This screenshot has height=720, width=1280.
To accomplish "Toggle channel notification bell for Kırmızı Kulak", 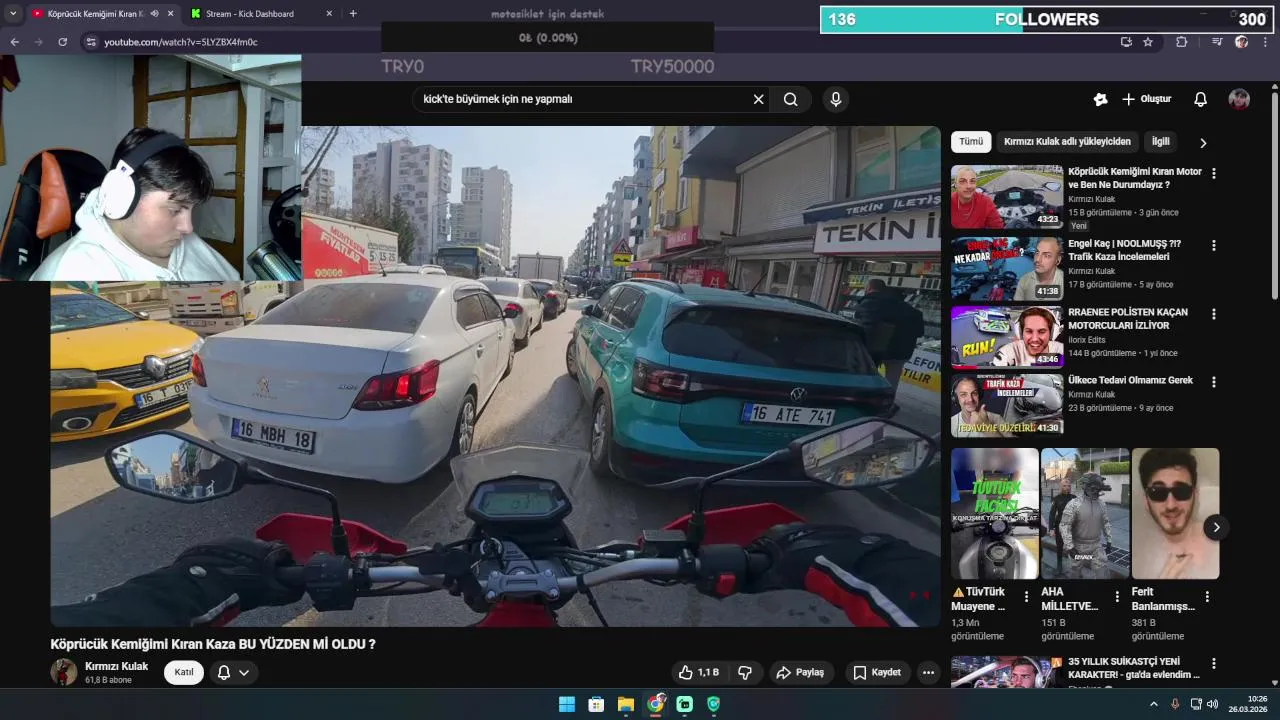I will 232,673.
